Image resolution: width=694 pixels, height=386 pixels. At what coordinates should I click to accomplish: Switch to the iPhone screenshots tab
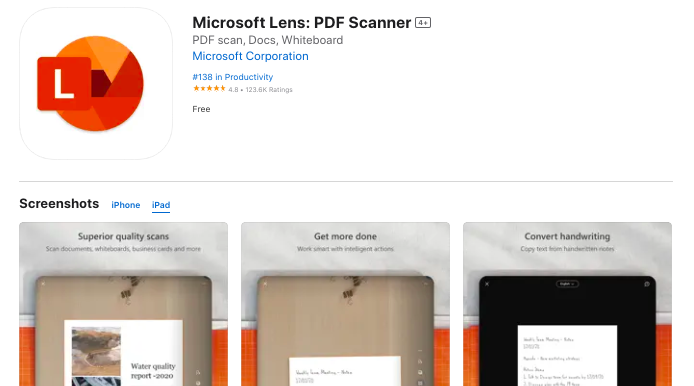click(x=126, y=205)
